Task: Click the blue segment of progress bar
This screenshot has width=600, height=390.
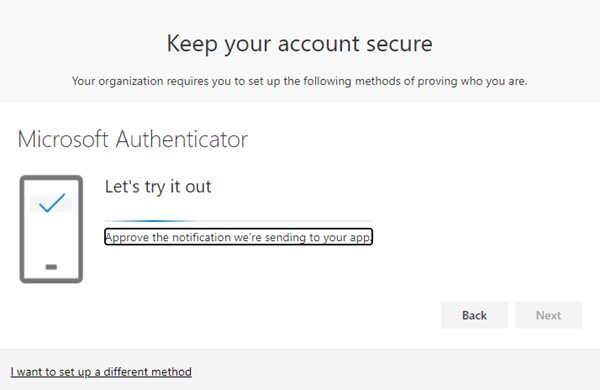Action: (153, 221)
